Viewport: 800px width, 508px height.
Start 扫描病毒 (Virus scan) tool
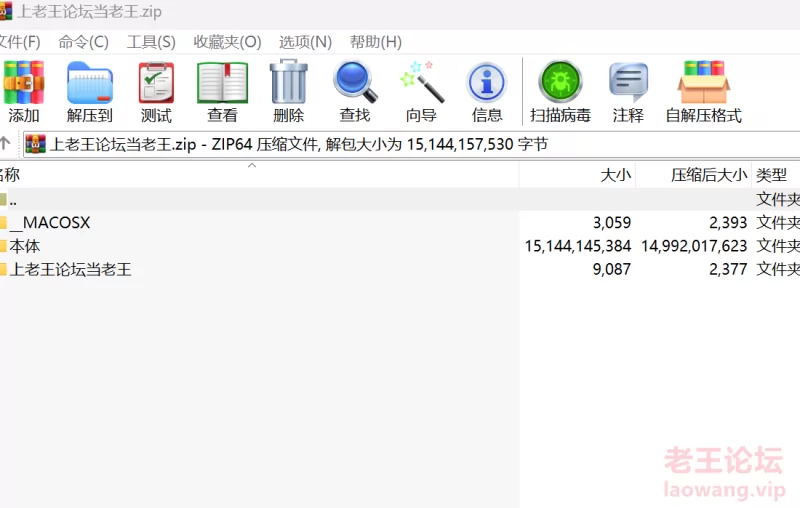coord(560,91)
